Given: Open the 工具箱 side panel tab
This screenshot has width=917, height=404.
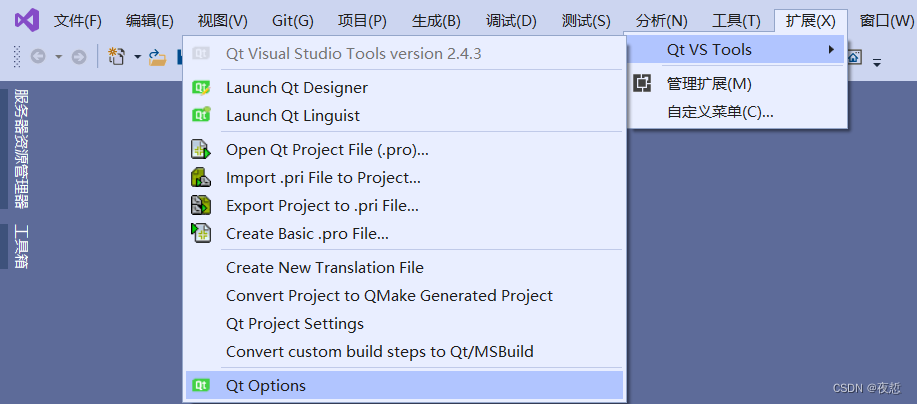Looking at the screenshot, I should (21, 246).
